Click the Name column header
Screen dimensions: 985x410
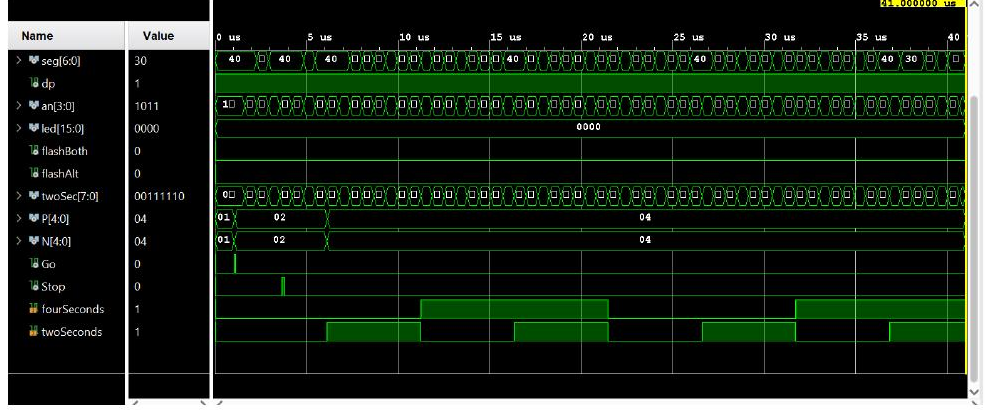[67, 36]
